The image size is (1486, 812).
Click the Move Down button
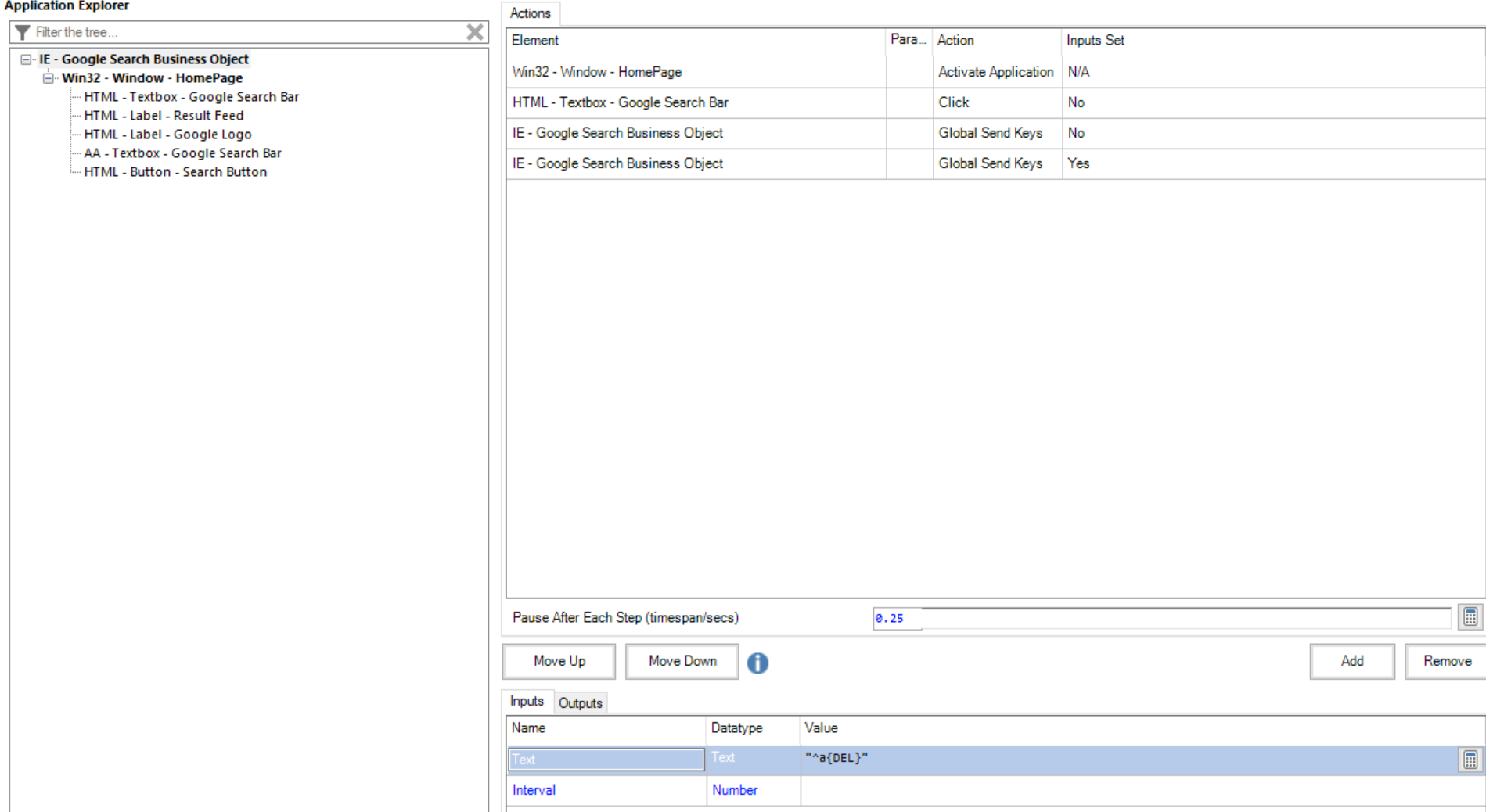click(x=681, y=661)
